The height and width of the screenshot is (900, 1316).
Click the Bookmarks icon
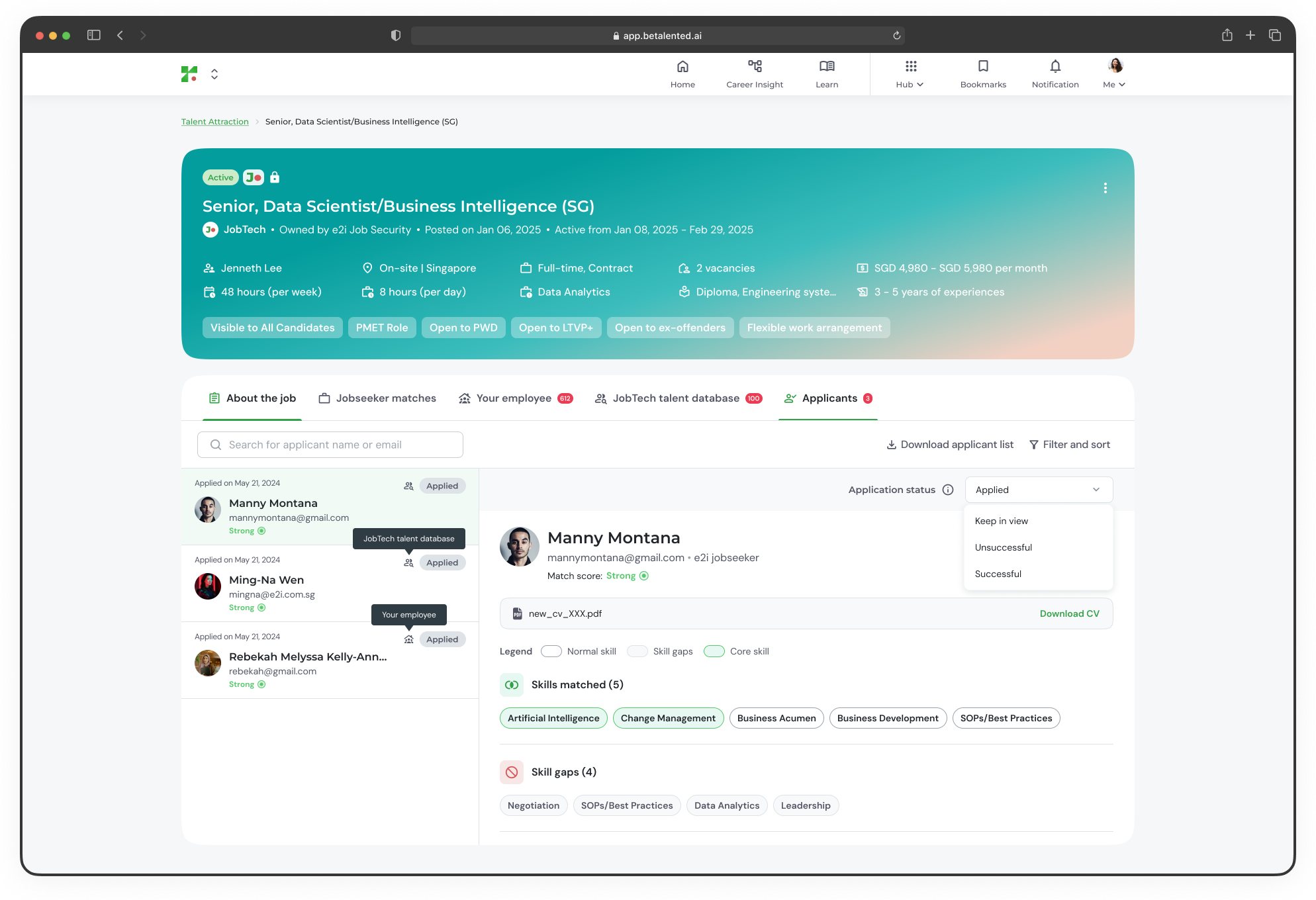pos(982,66)
